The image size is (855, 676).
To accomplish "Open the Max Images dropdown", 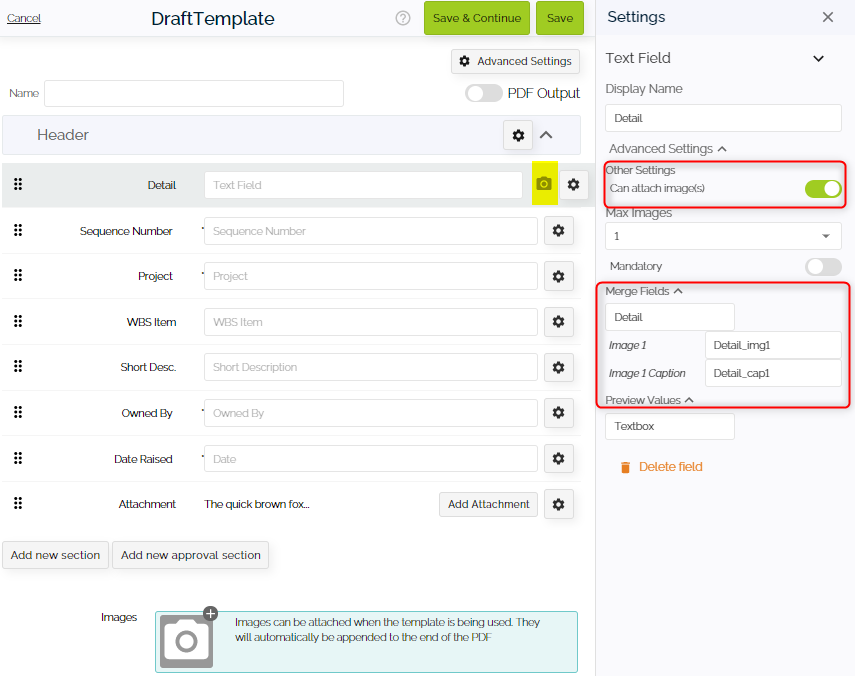I will pos(722,235).
